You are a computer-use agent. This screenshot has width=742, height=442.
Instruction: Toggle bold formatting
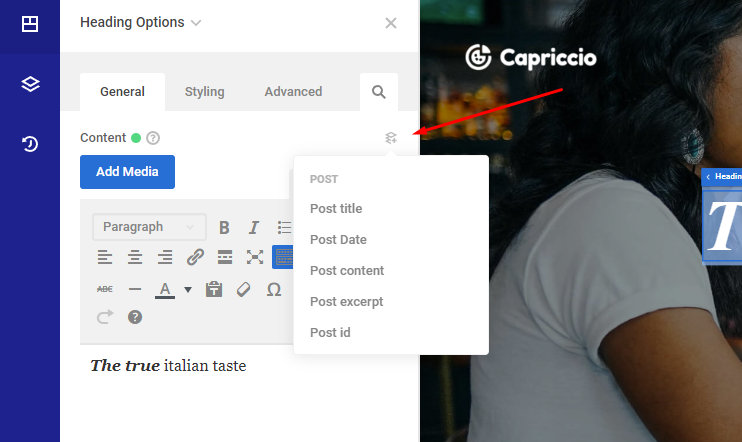pos(224,228)
